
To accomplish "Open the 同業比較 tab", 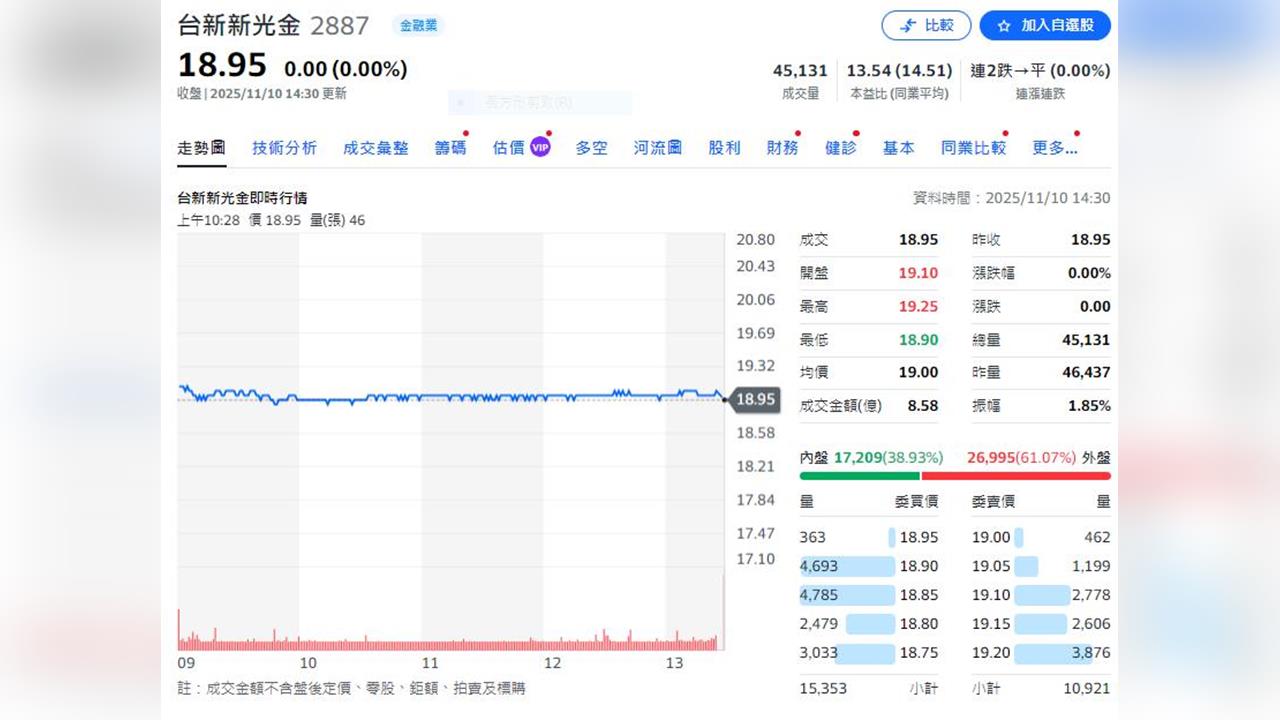I will 973,147.
